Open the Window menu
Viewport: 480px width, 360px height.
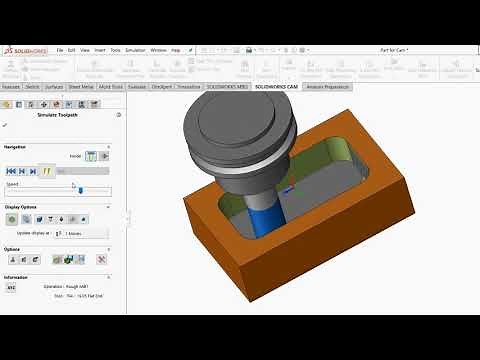(158, 50)
